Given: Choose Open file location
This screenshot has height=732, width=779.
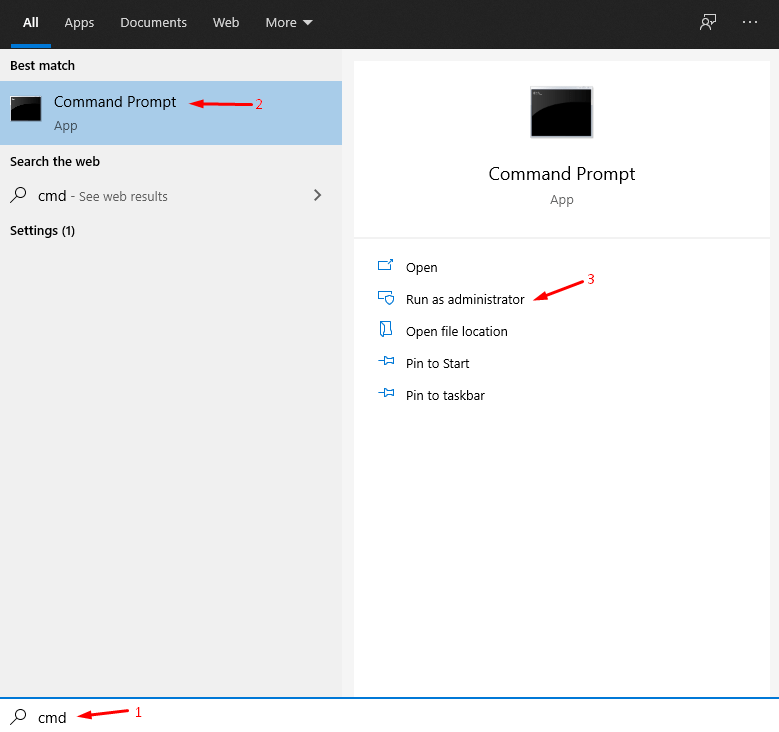Looking at the screenshot, I should click(457, 331).
